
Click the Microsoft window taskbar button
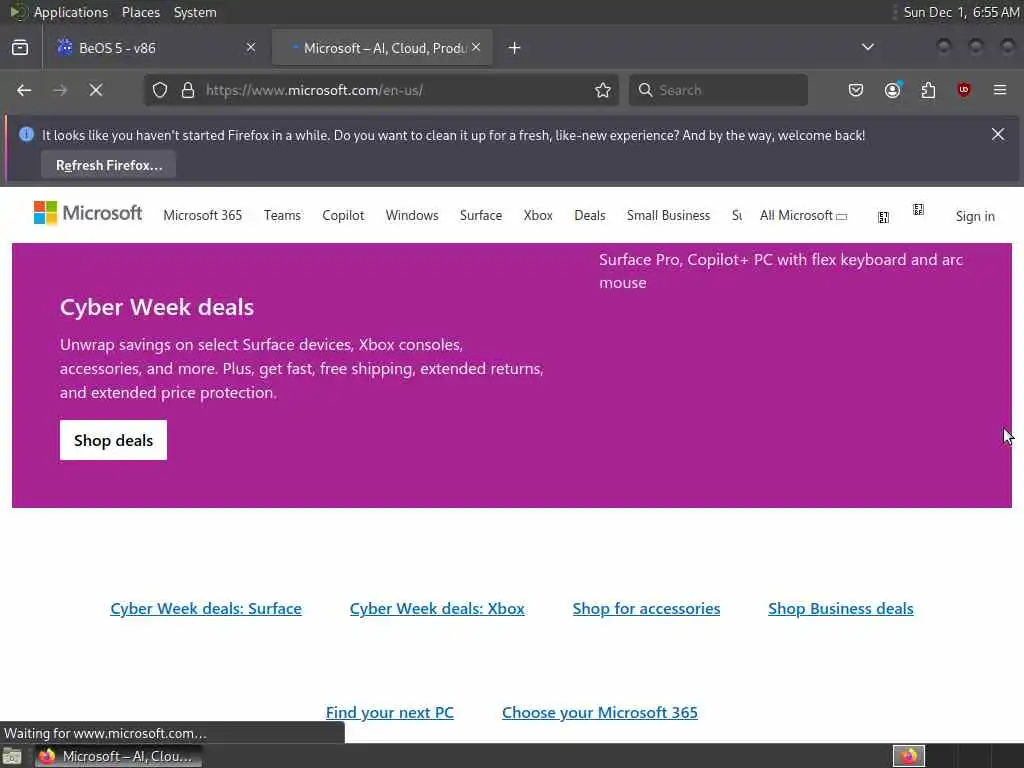tap(119, 756)
